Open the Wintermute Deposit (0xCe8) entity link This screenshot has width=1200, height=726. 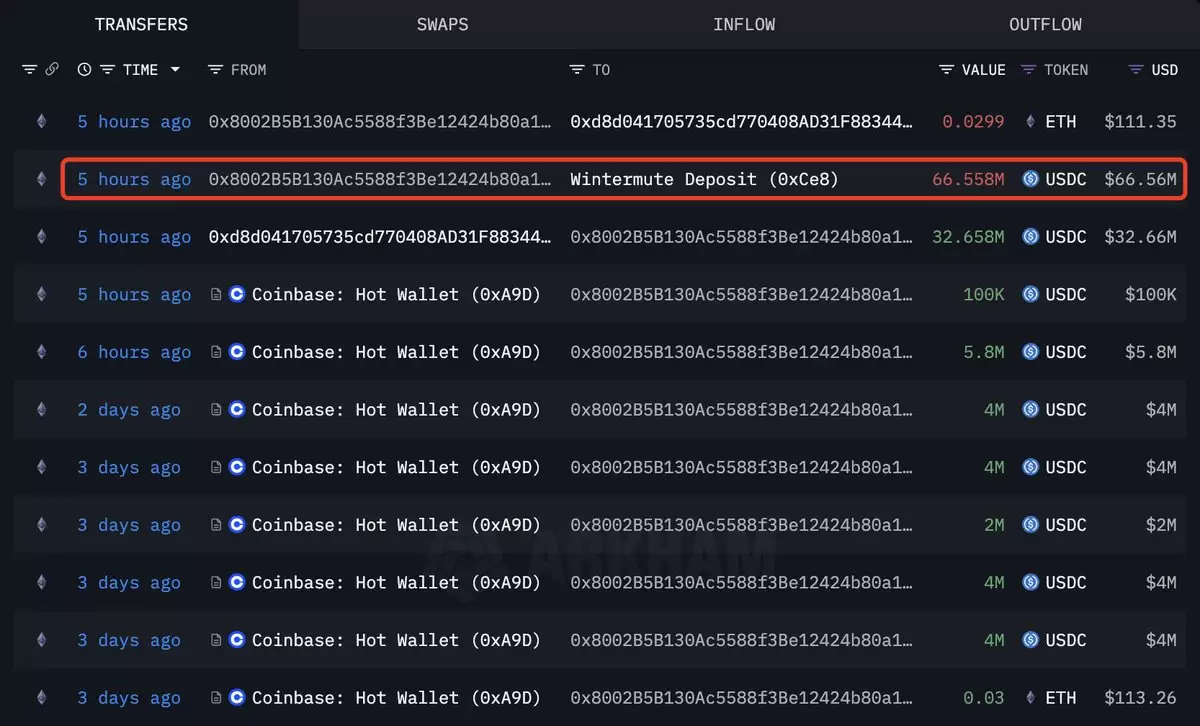tap(705, 180)
